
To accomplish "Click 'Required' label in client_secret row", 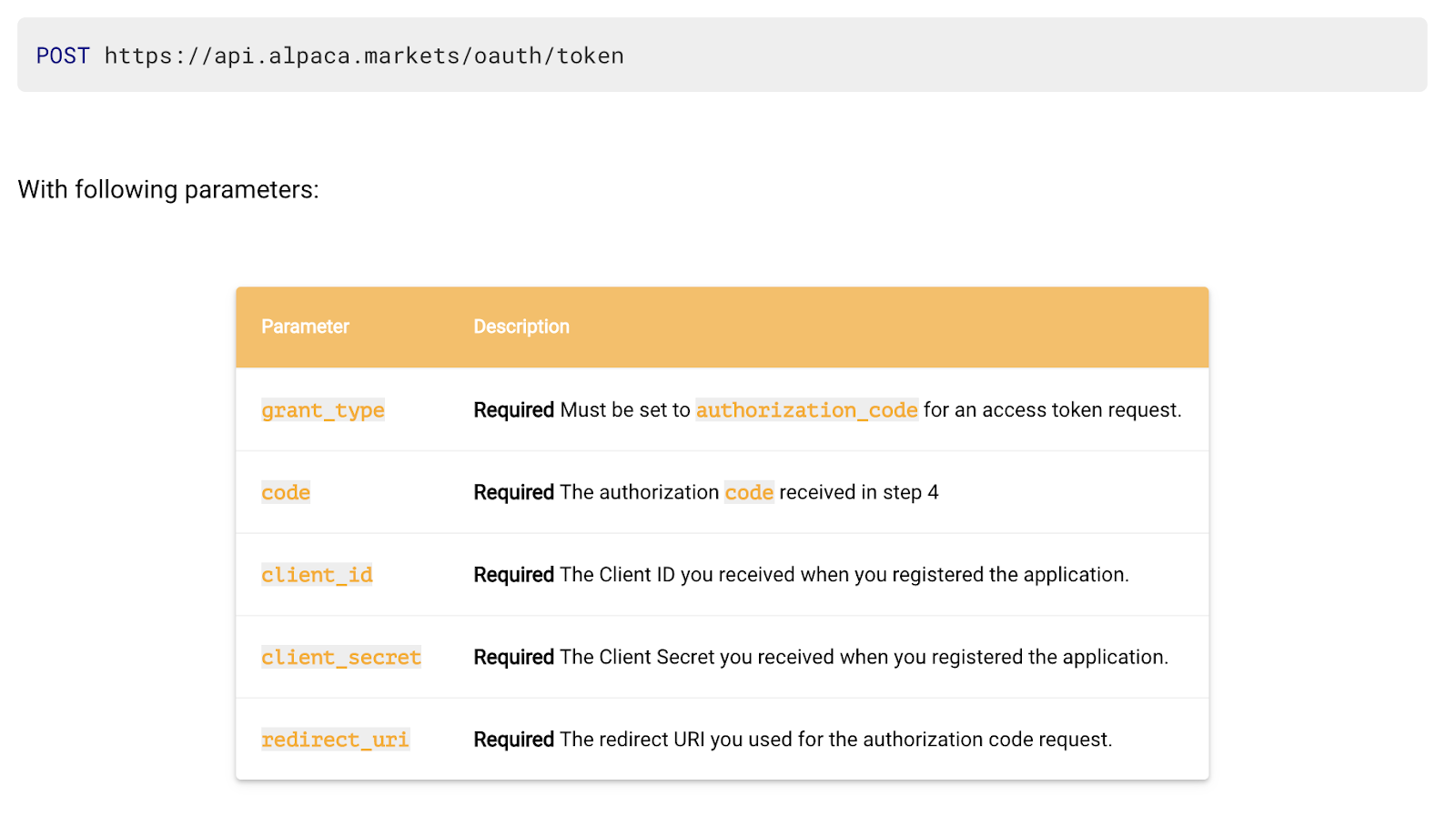I will pos(514,657).
